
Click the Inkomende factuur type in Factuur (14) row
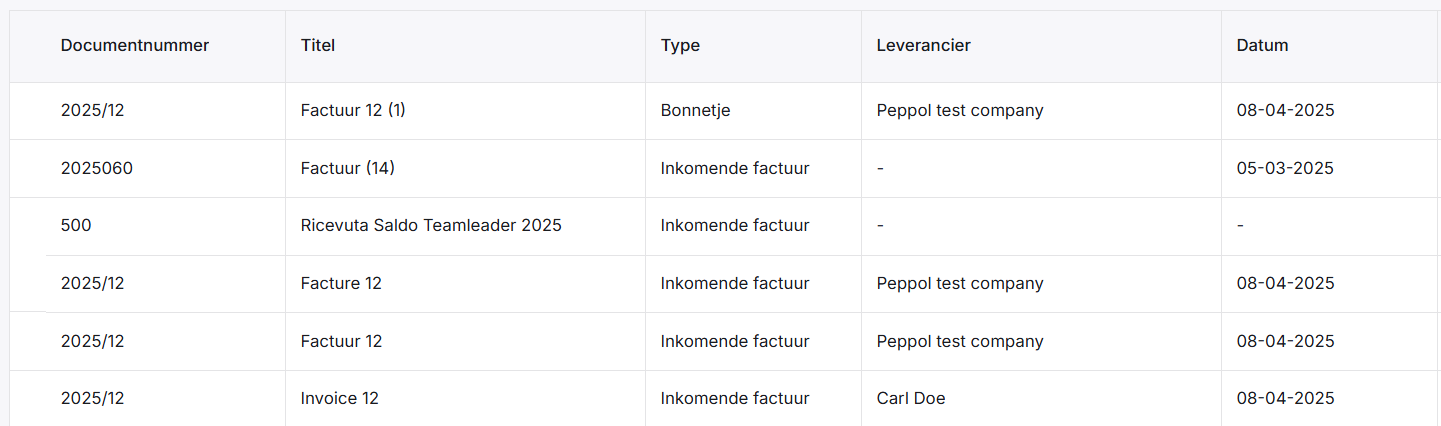pyautogui.click(x=735, y=168)
